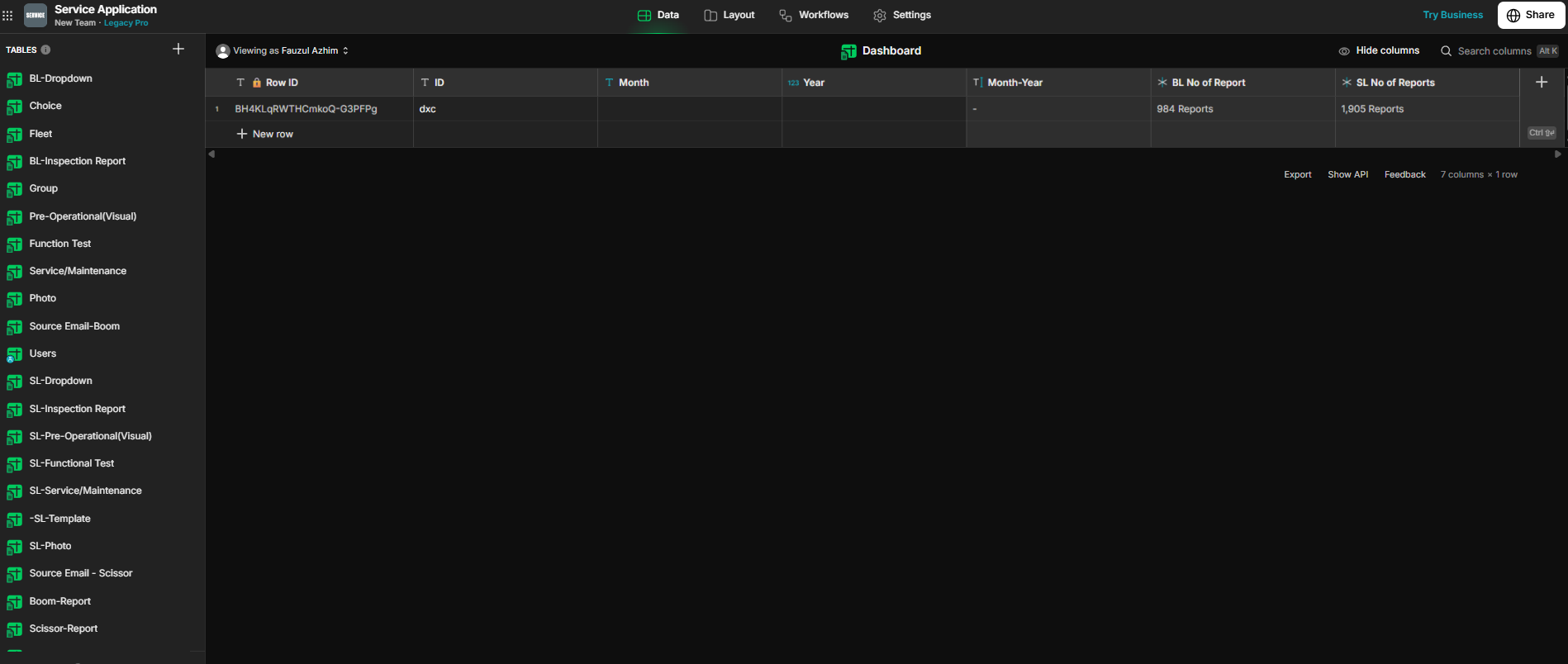Click the search columns magnifier icon
1568x664 pixels.
[x=1446, y=50]
